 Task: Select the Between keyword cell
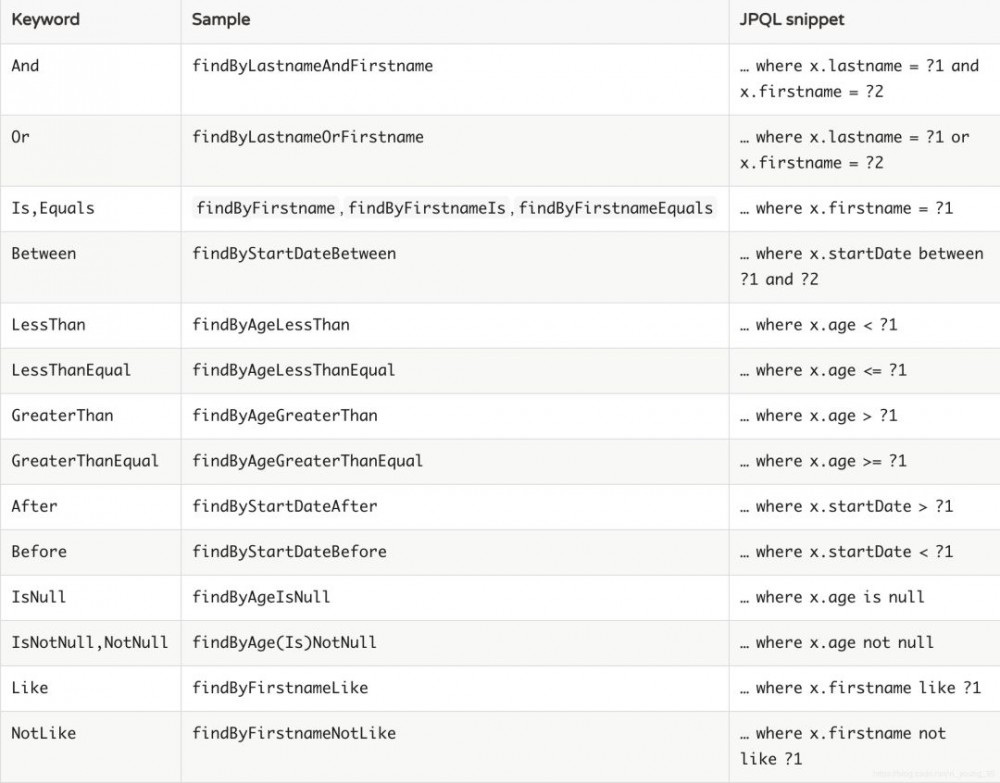[x=43, y=253]
